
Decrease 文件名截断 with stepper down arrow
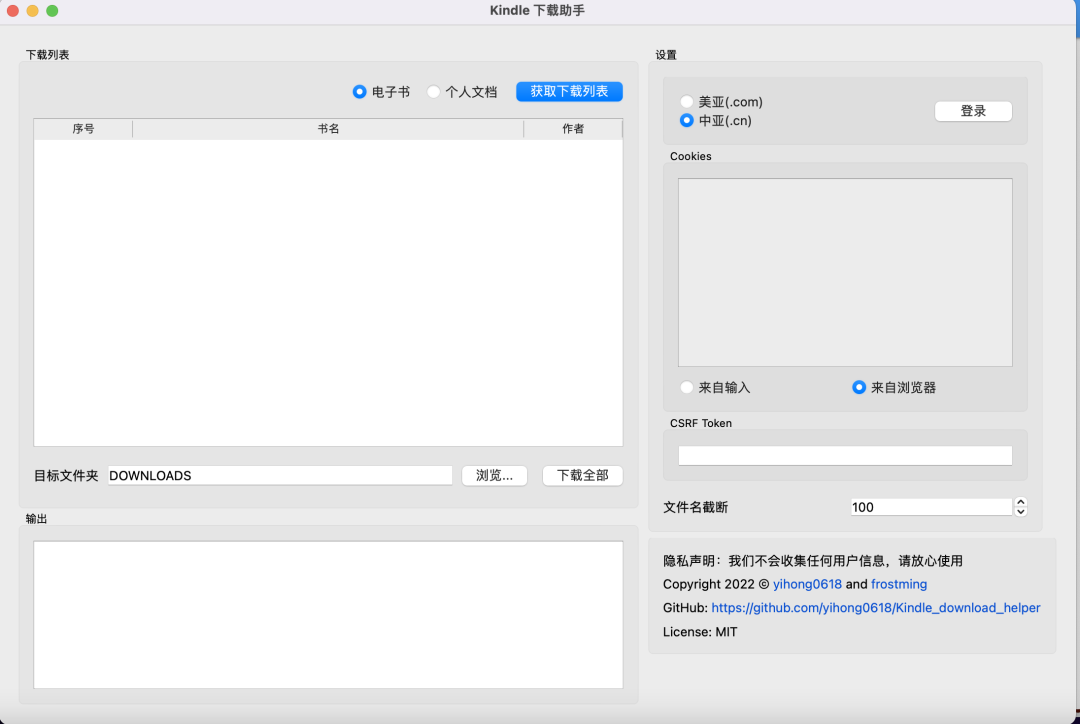(1021, 512)
